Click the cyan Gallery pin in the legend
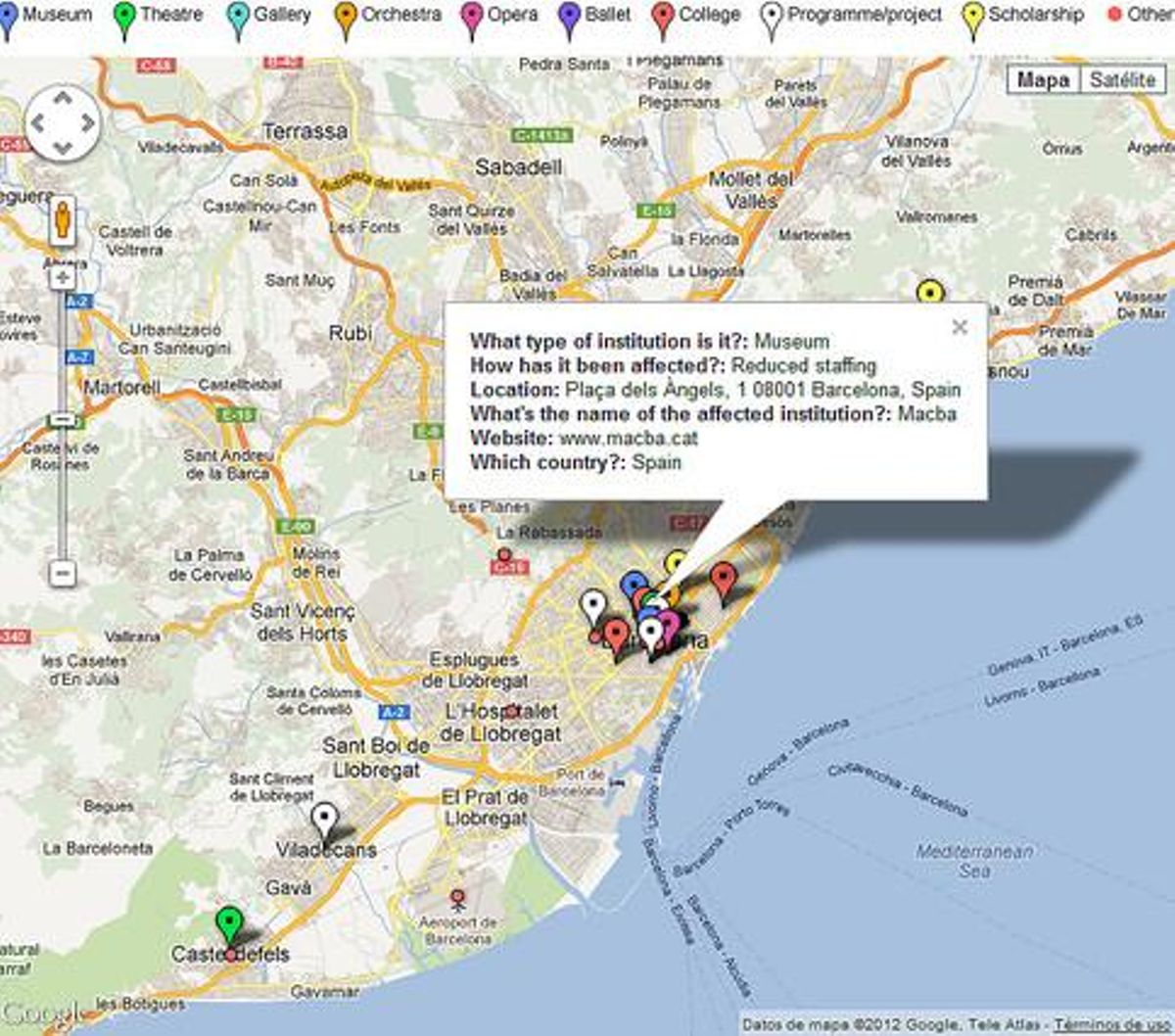The image size is (1175, 1036). 238,20
